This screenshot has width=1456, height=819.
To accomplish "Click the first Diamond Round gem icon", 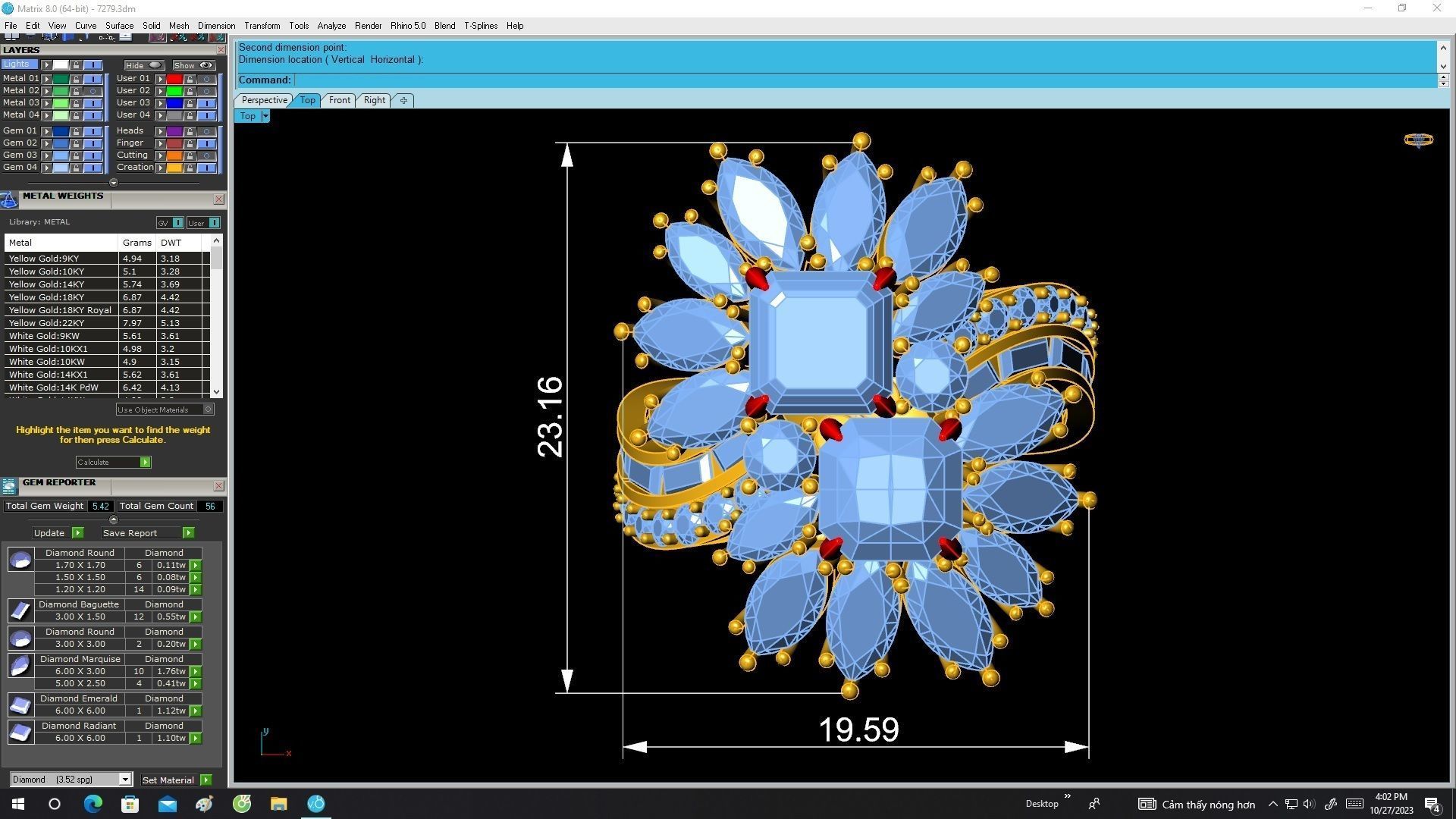I will pos(20,560).
